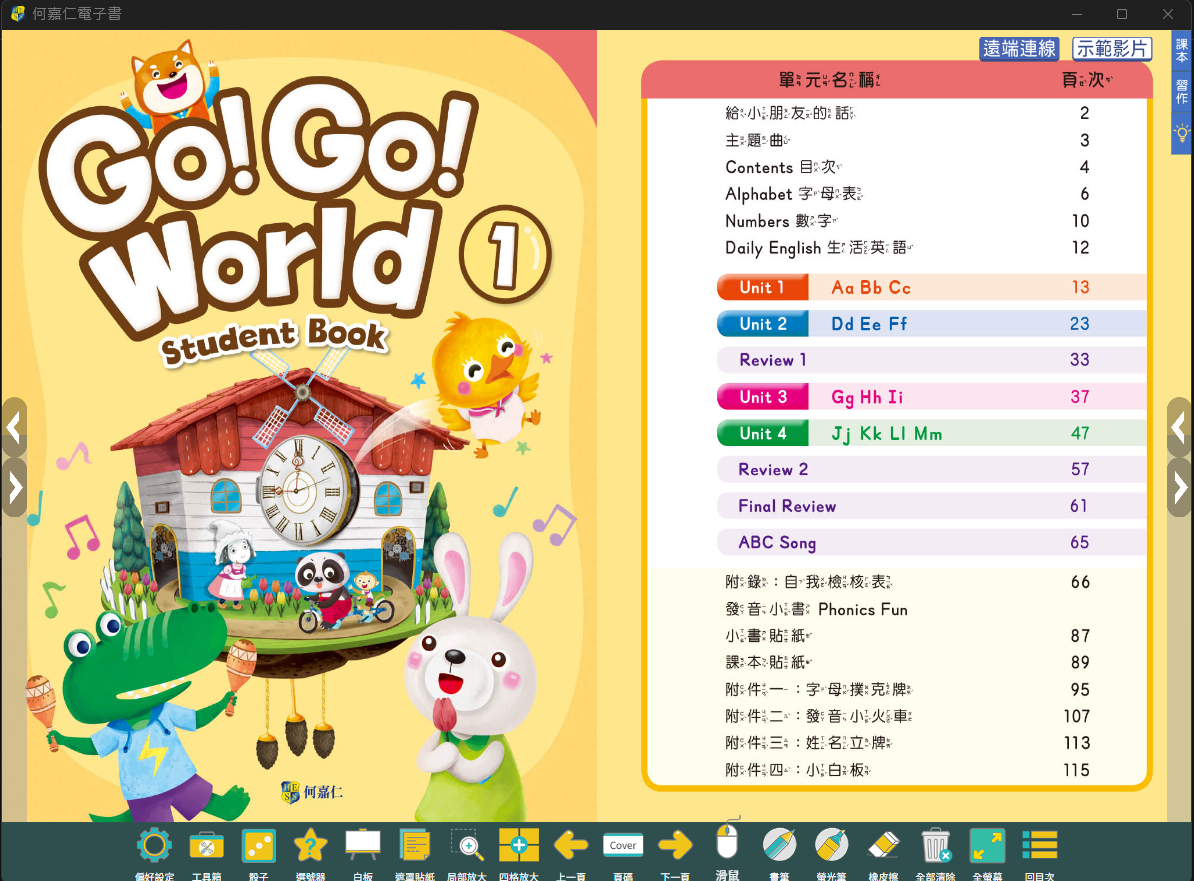1194x881 pixels.
Task: Jump to Alphabet 字母表 entry
Action: point(908,194)
